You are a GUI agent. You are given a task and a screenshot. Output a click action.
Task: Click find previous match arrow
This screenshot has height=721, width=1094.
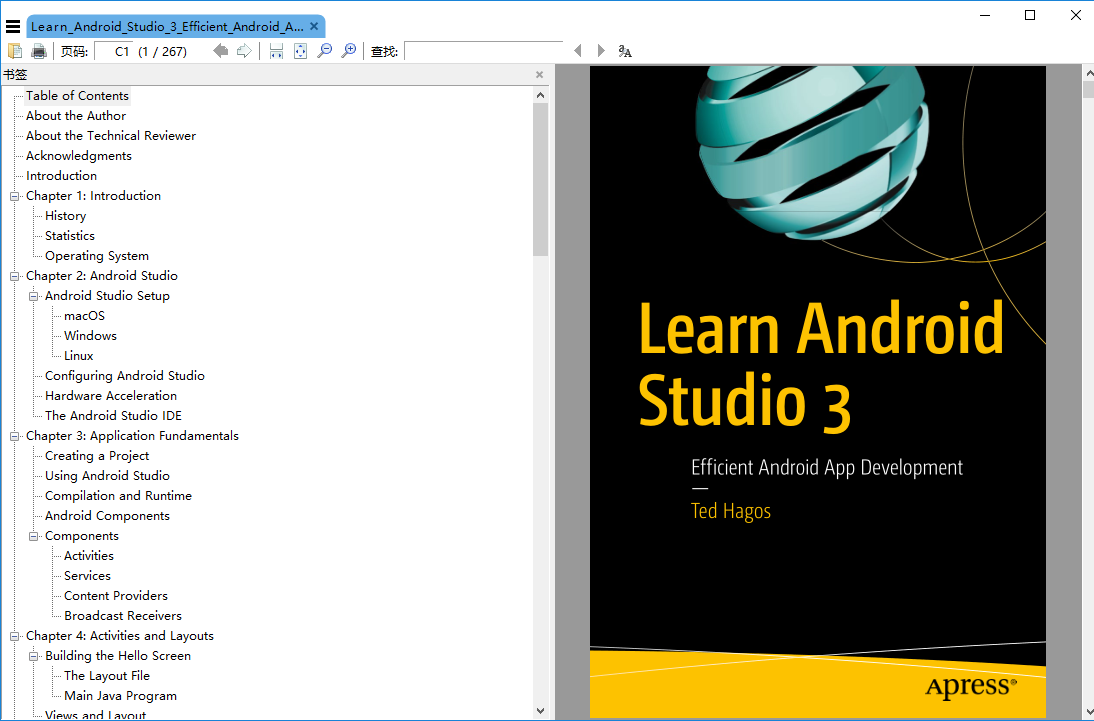click(x=577, y=51)
